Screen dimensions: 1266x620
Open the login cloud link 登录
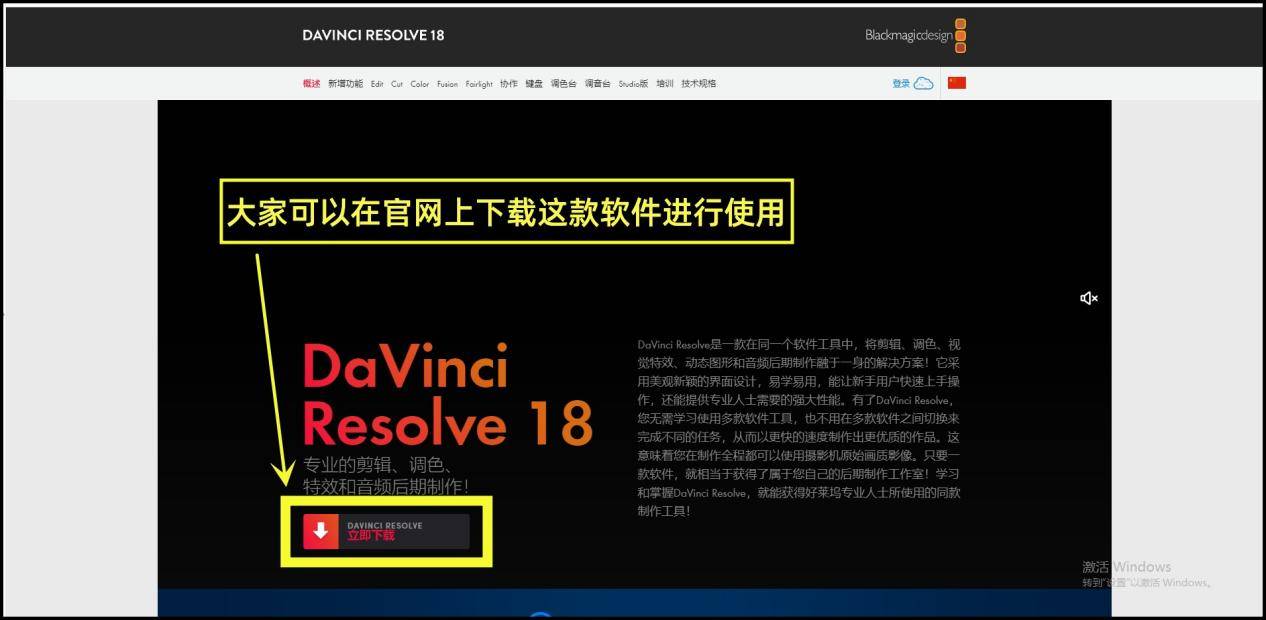912,84
